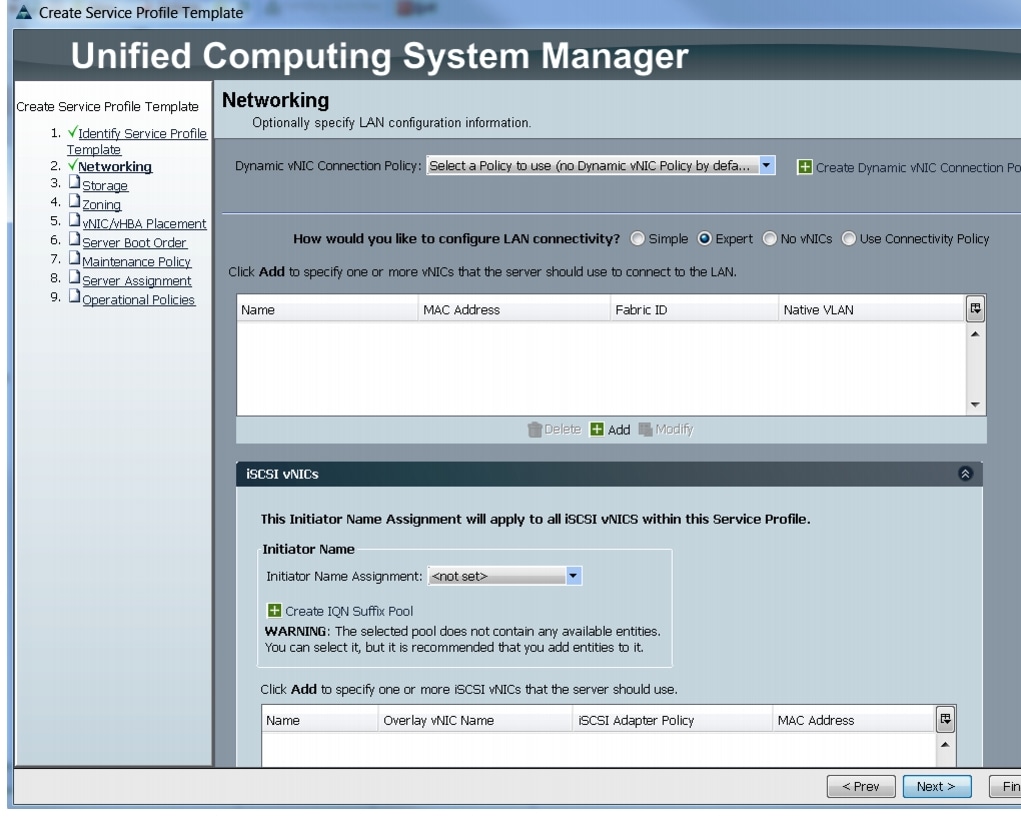This screenshot has height=817, width=1021.
Task: Sort vNIC table by the Name column
Action: tap(327, 309)
